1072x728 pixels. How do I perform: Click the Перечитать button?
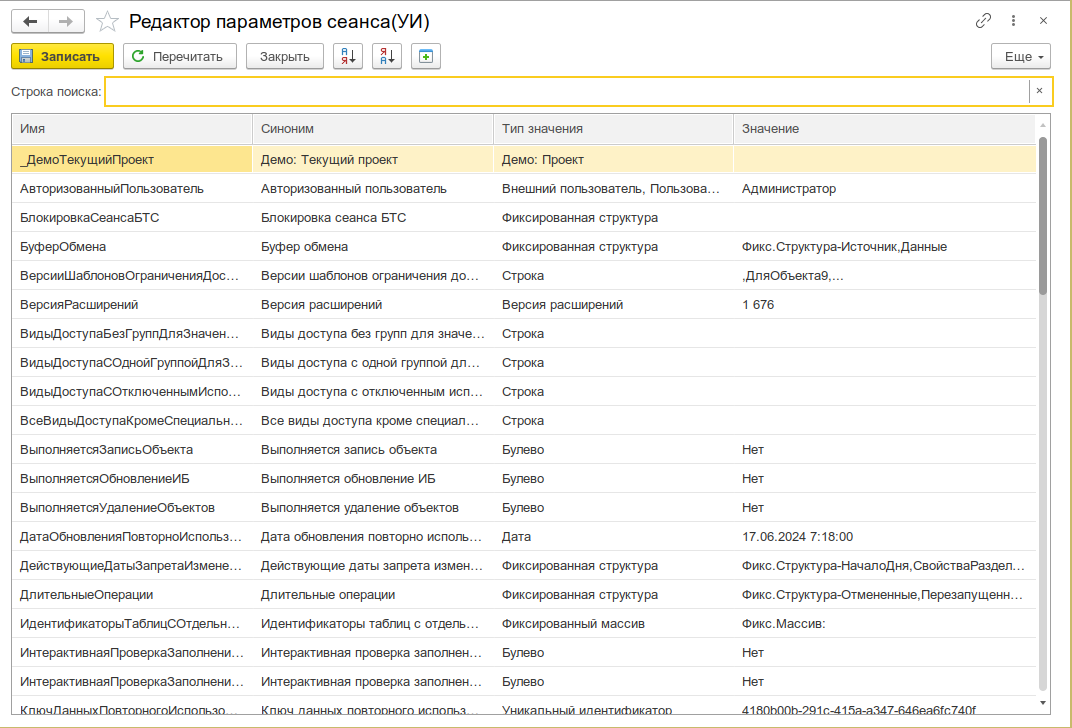[180, 57]
